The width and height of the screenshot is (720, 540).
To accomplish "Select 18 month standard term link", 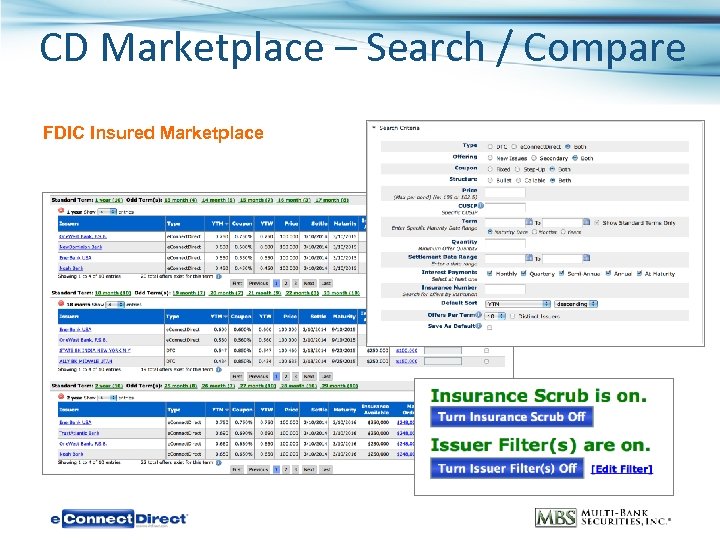I will tap(113, 292).
